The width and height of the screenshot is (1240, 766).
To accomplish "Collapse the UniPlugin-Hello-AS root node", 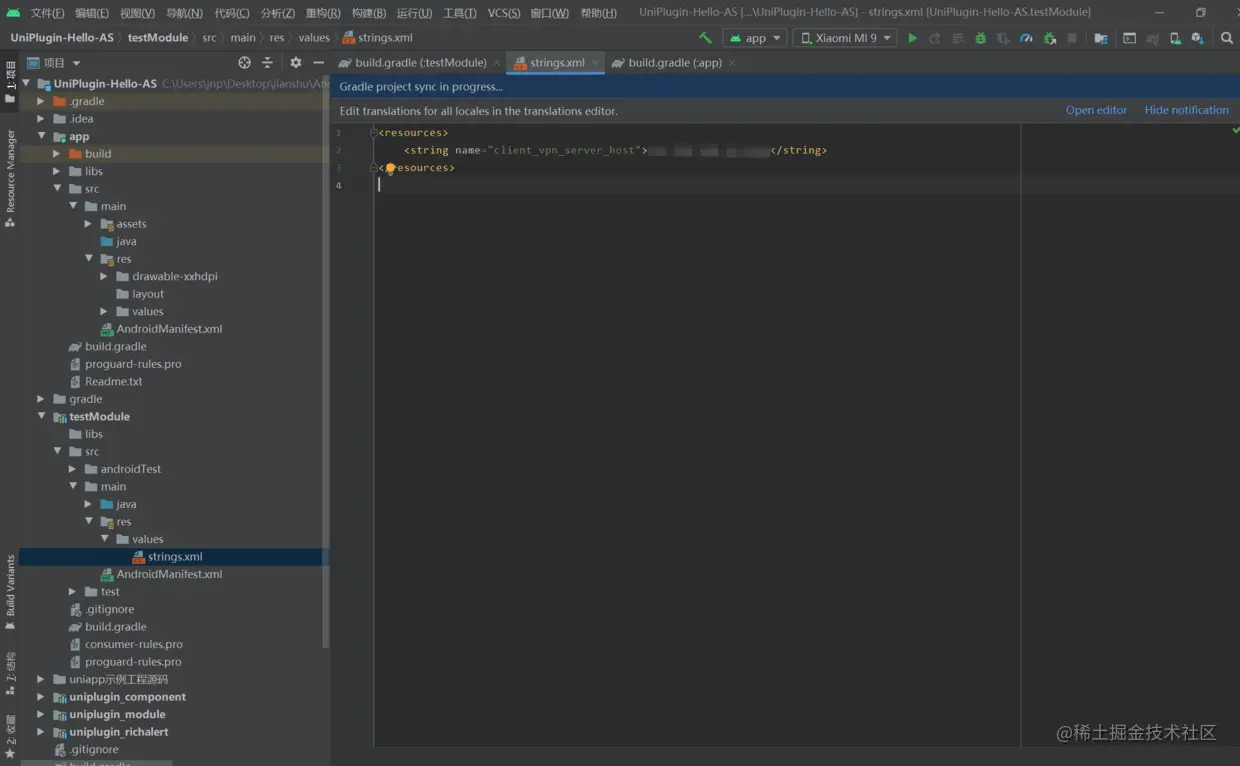I will point(26,84).
